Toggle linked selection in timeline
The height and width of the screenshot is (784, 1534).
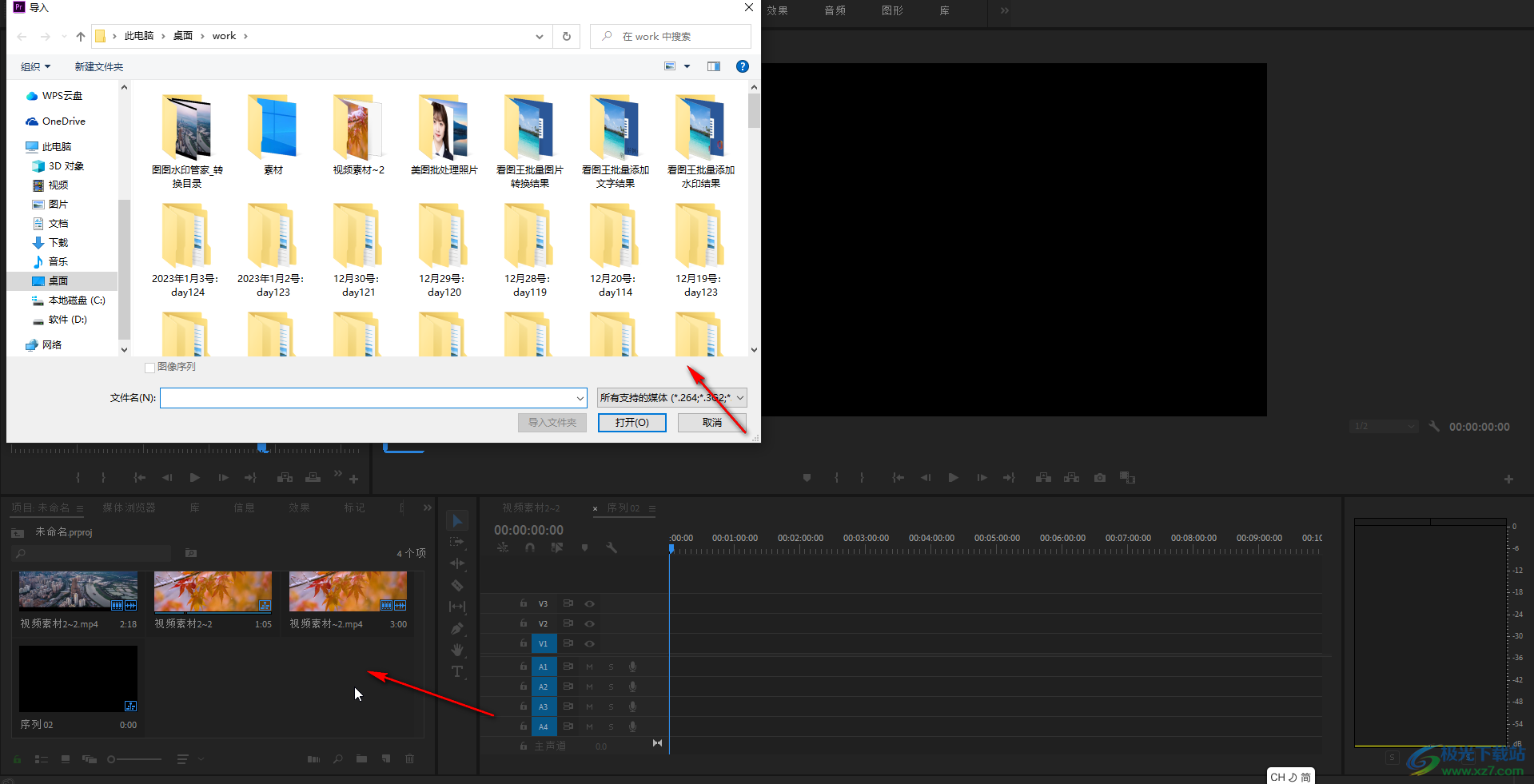click(557, 547)
